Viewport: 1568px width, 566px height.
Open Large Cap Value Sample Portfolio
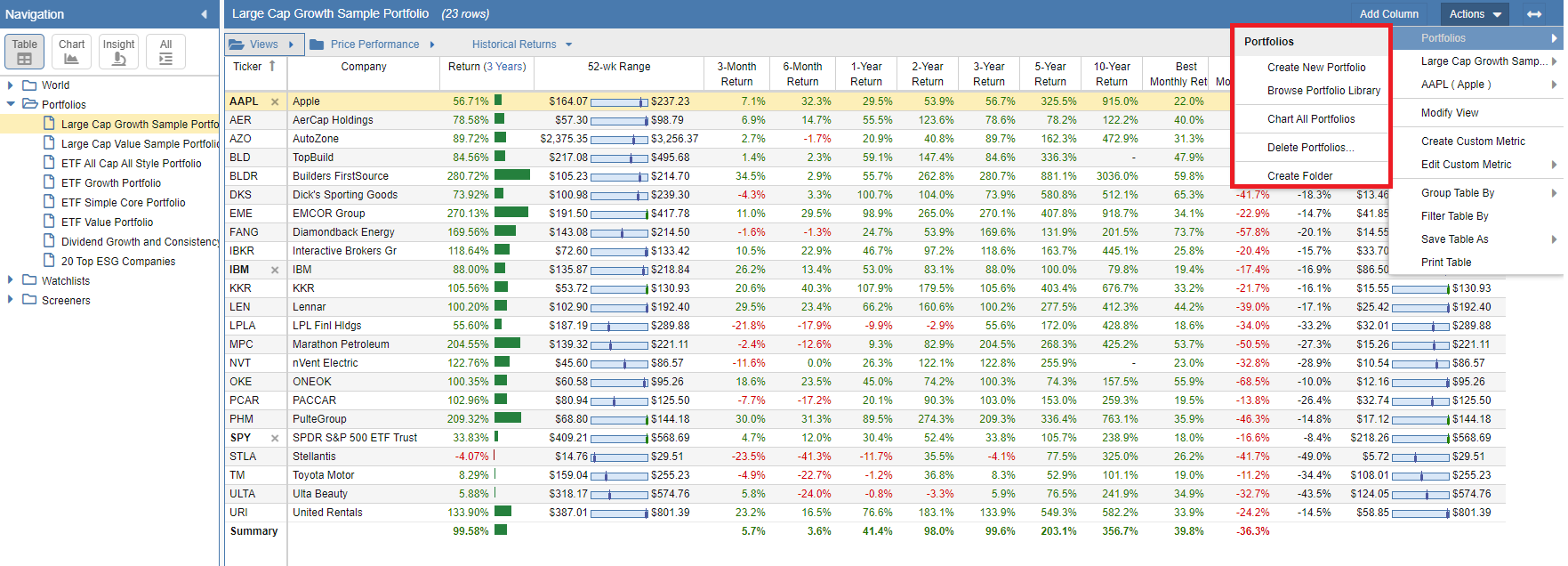[x=140, y=144]
